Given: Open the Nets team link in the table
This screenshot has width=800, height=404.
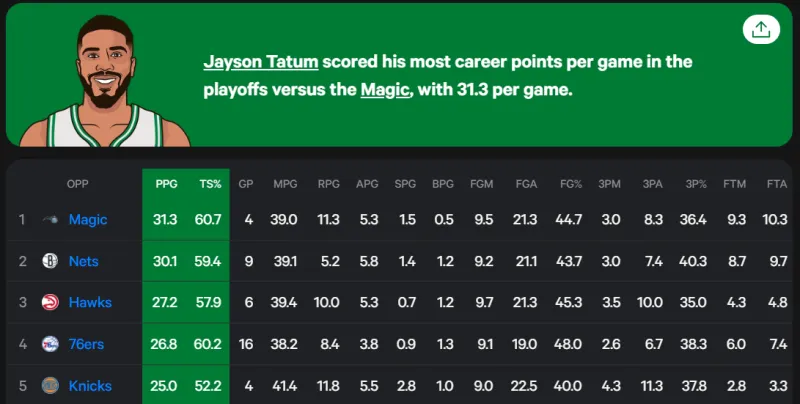Looking at the screenshot, I should point(84,261).
